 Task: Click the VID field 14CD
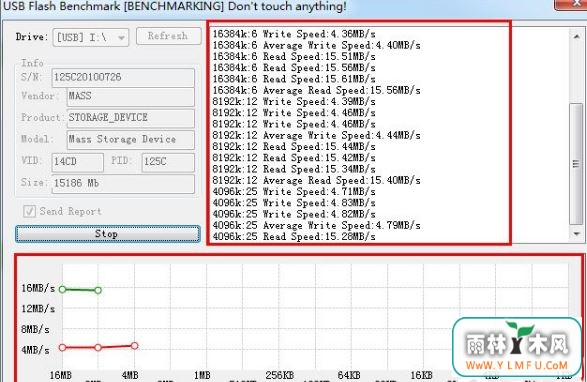(77, 162)
